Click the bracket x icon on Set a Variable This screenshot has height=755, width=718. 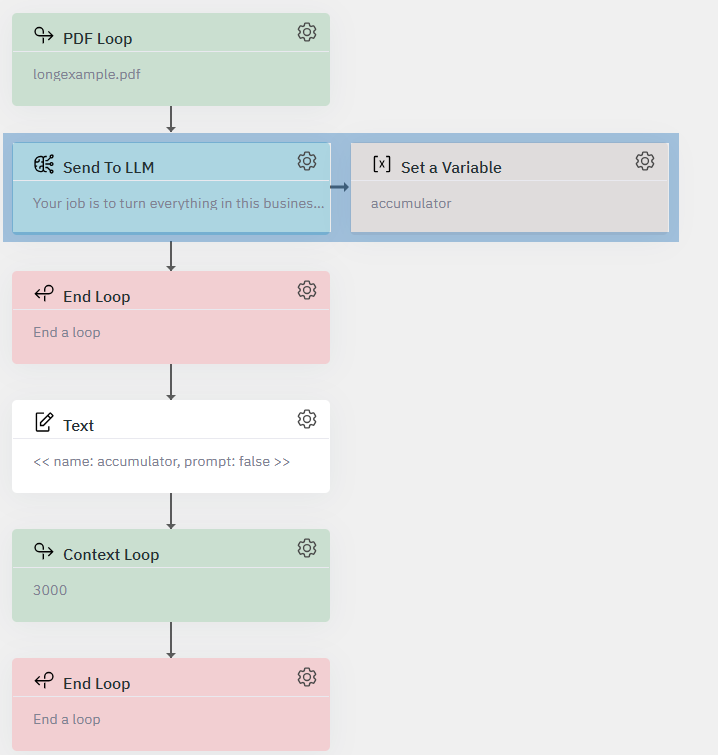382,164
